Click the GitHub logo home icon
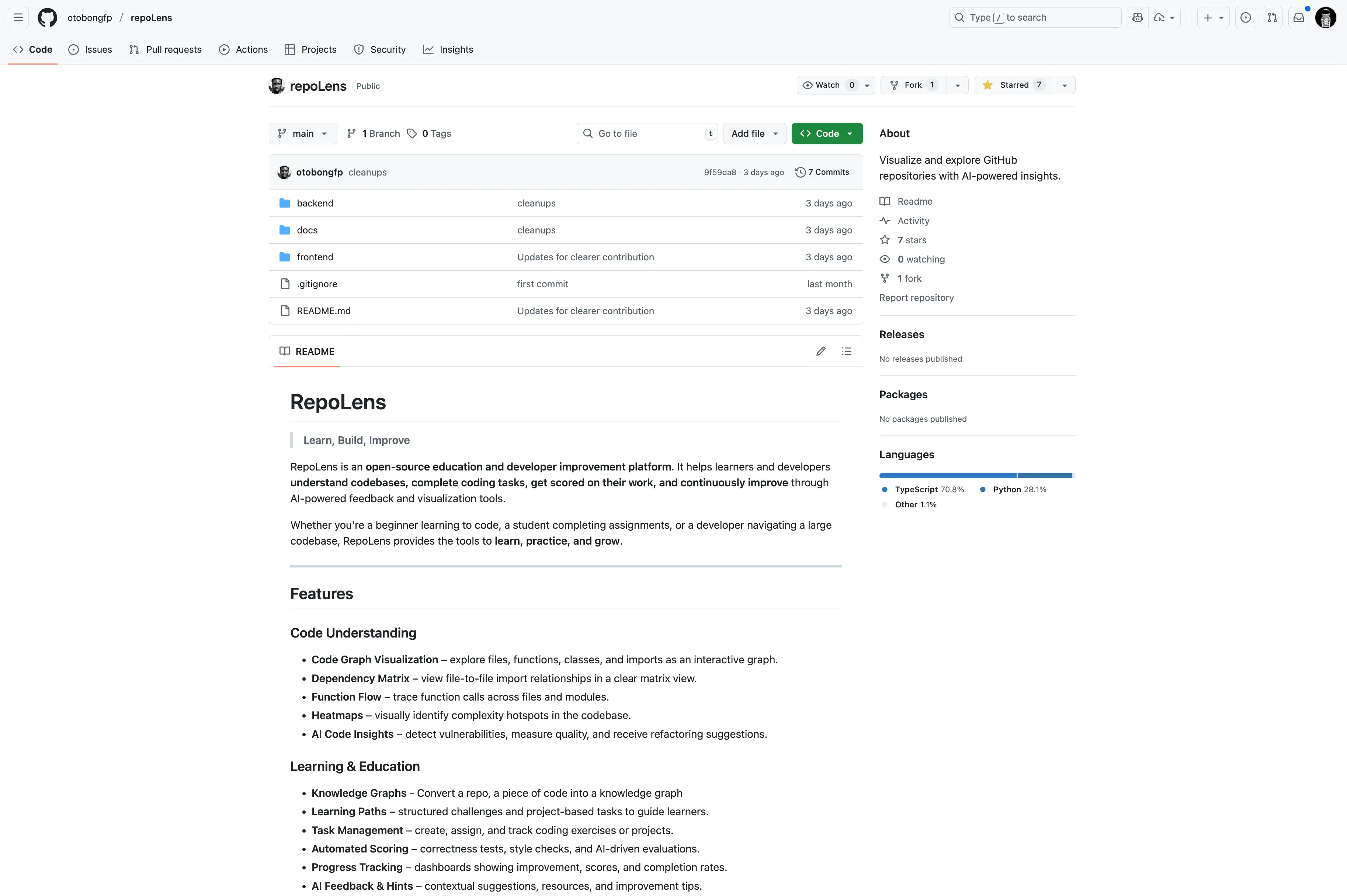The image size is (1347, 896). (x=48, y=18)
